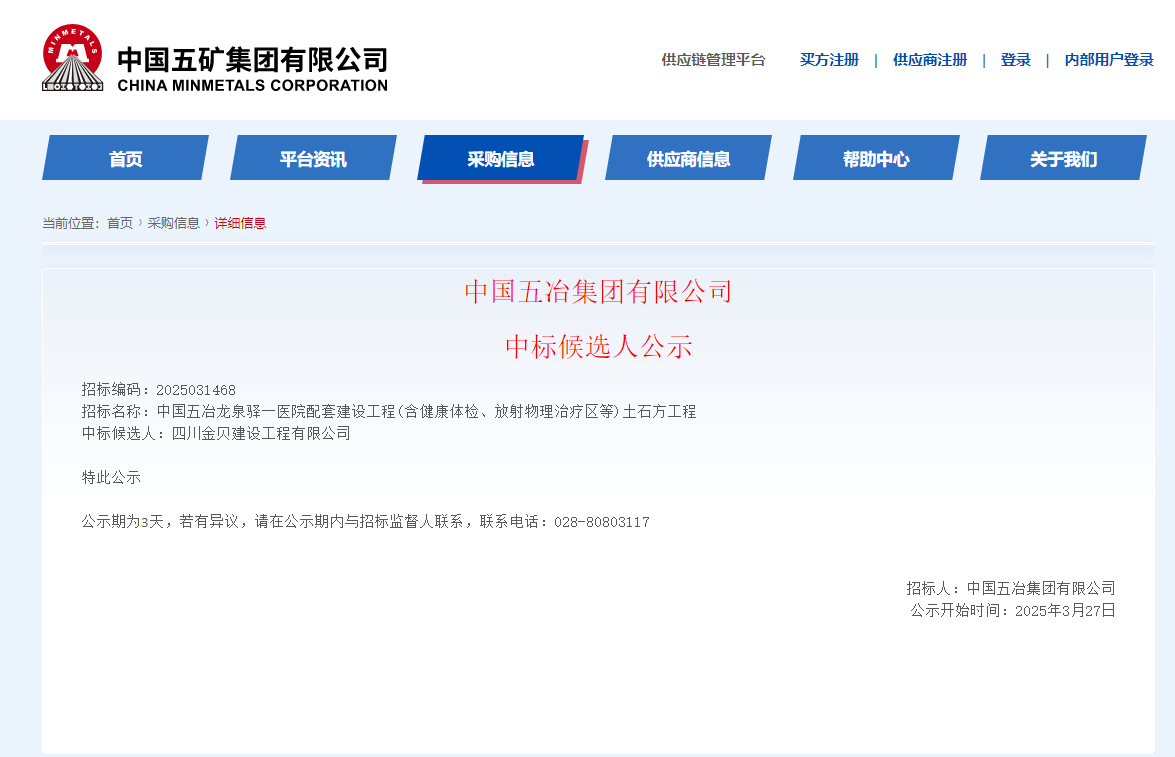The height and width of the screenshot is (757, 1175).
Task: Open the 内部用户登录 internal user login link
Action: click(x=1109, y=60)
